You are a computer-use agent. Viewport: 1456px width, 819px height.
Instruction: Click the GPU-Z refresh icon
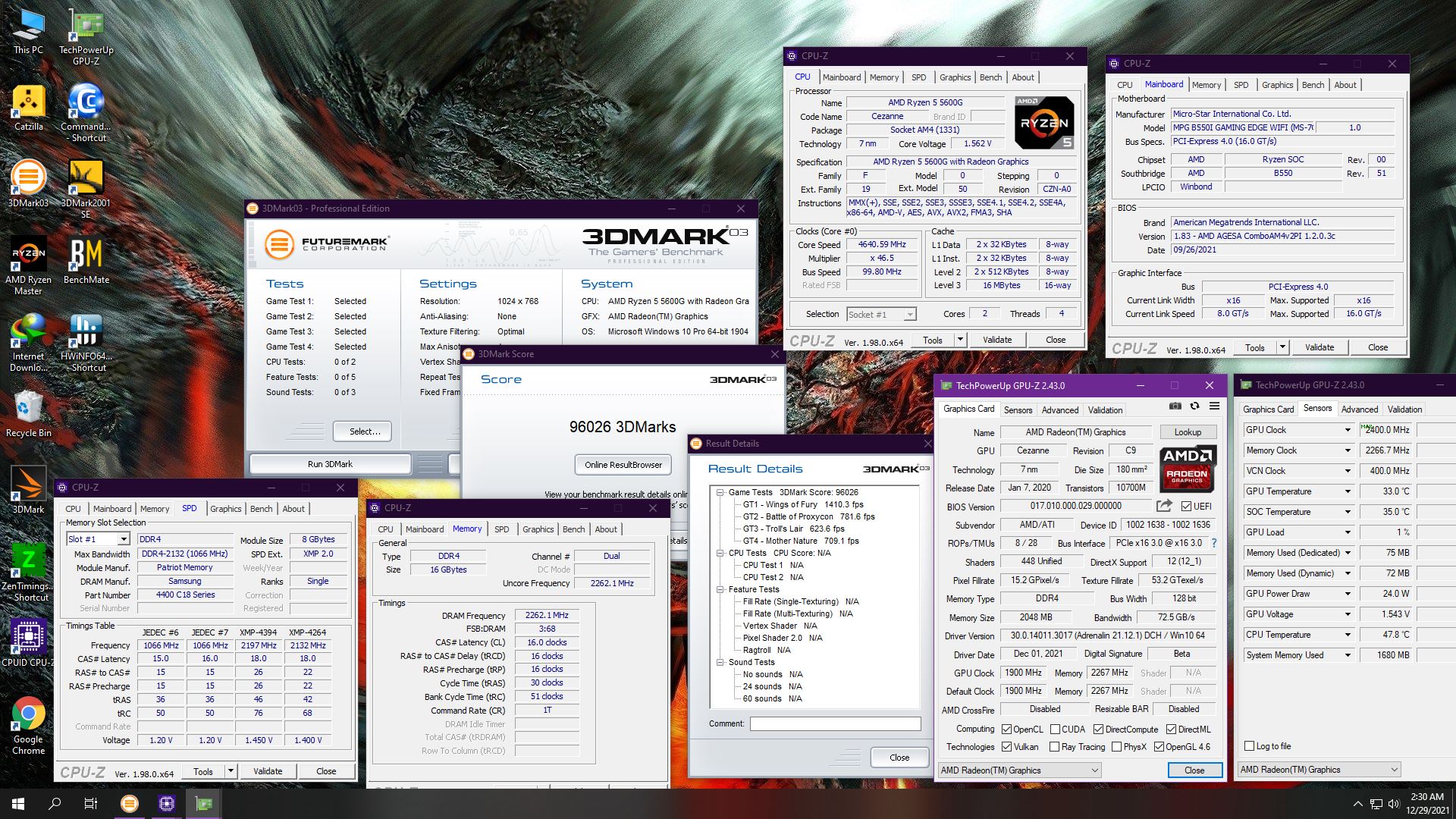tap(1194, 406)
